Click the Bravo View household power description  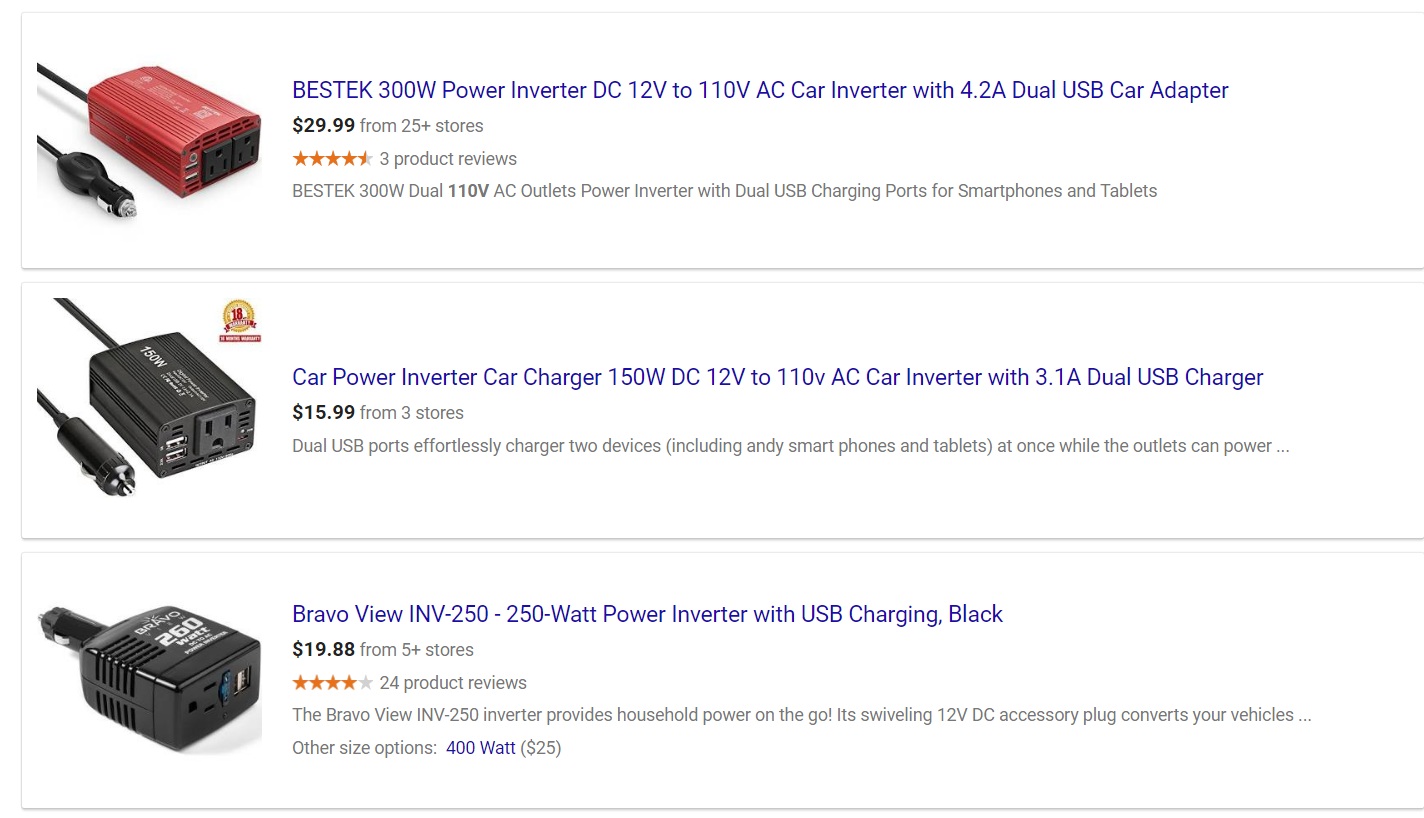[801, 715]
